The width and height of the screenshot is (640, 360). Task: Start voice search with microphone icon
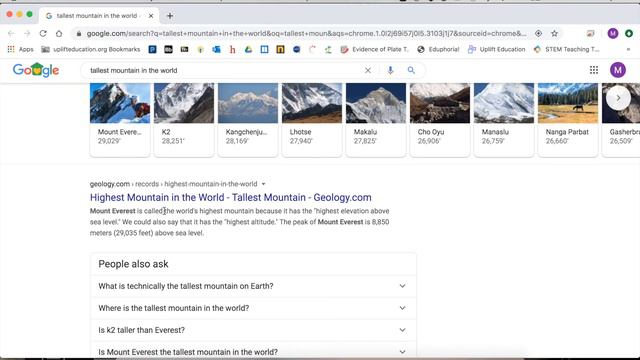click(x=390, y=70)
